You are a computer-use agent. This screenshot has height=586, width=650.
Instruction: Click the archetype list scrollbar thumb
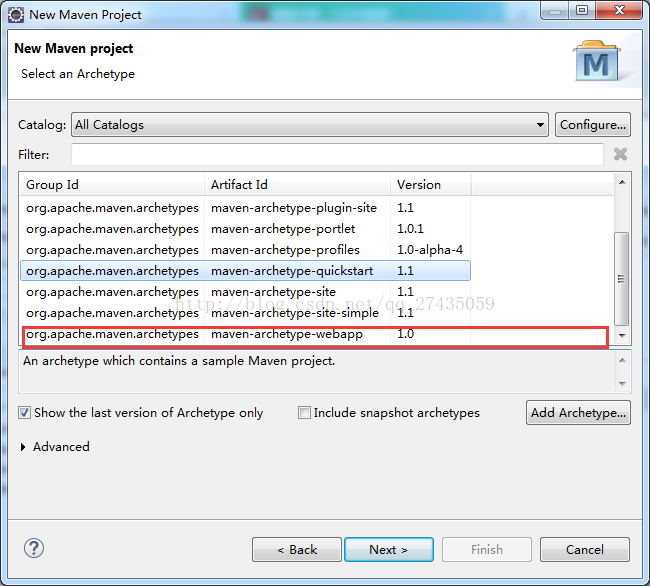[x=621, y=279]
